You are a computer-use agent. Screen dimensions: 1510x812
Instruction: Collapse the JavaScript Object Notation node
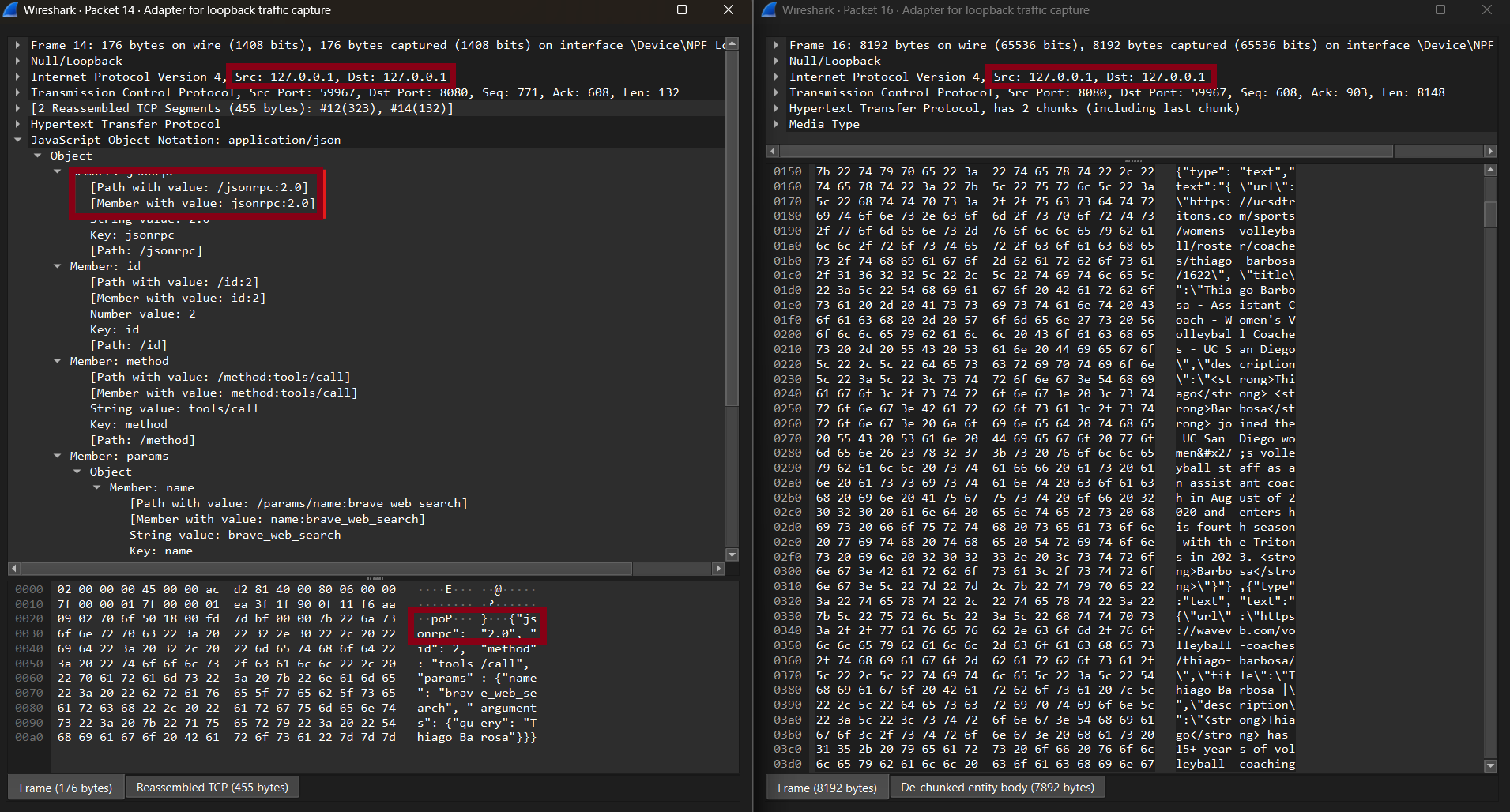click(17, 140)
